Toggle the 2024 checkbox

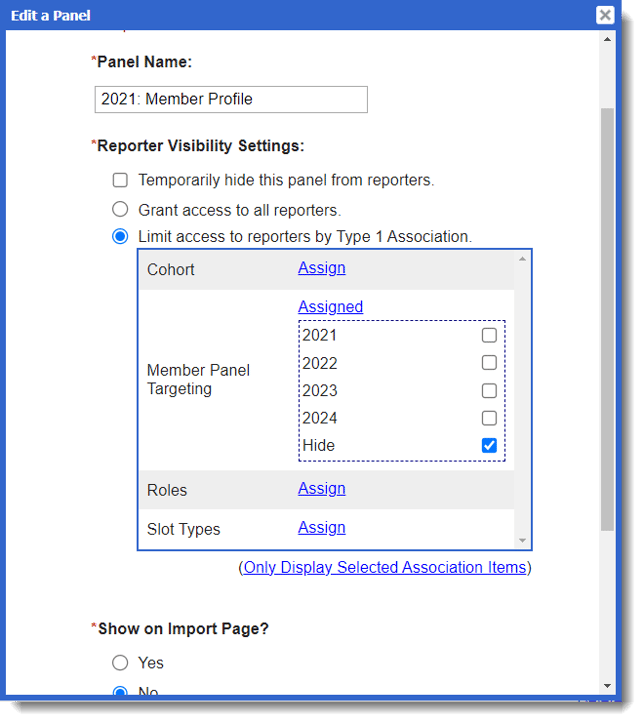[489, 418]
